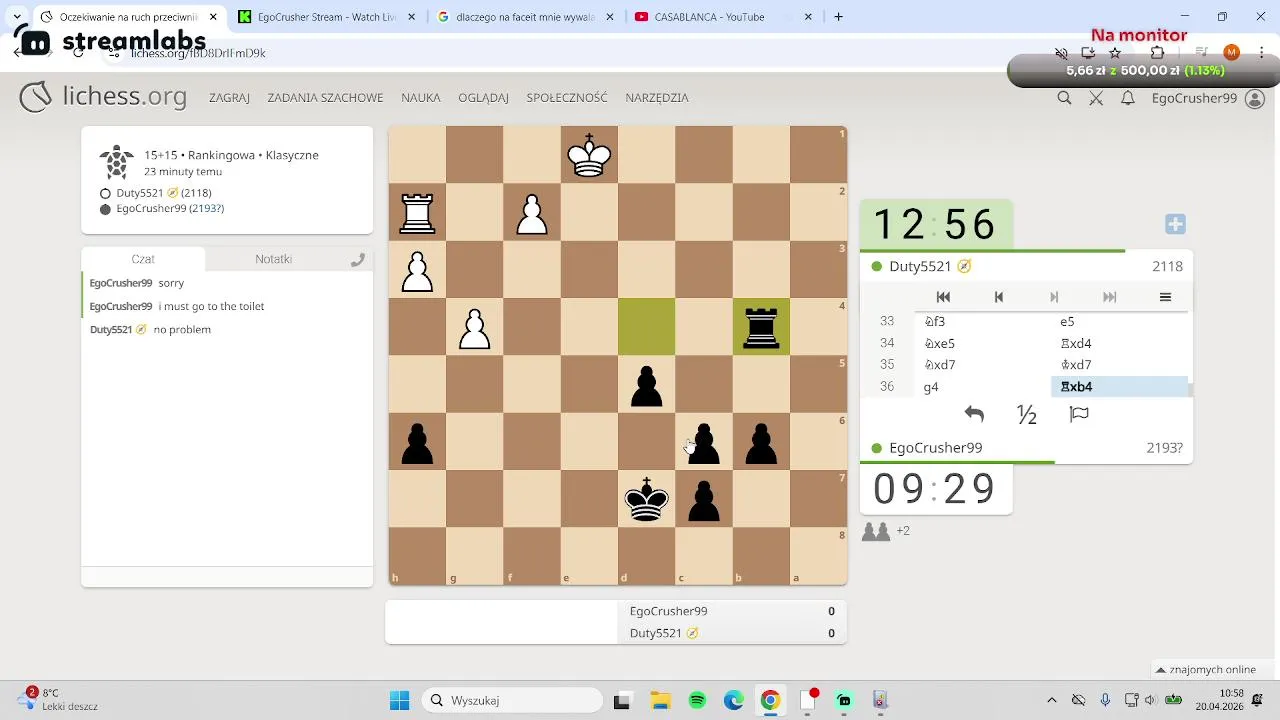1280x720 pixels.
Task: Jump to the last move
Action: (1109, 297)
